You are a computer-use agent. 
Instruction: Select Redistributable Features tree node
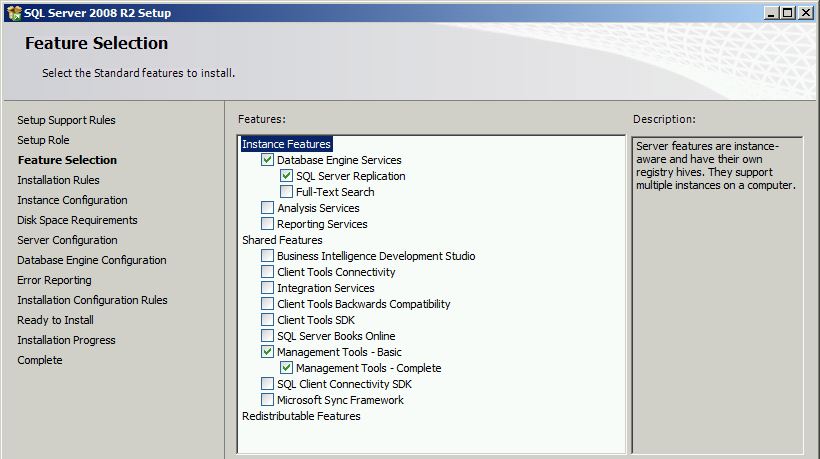click(301, 416)
